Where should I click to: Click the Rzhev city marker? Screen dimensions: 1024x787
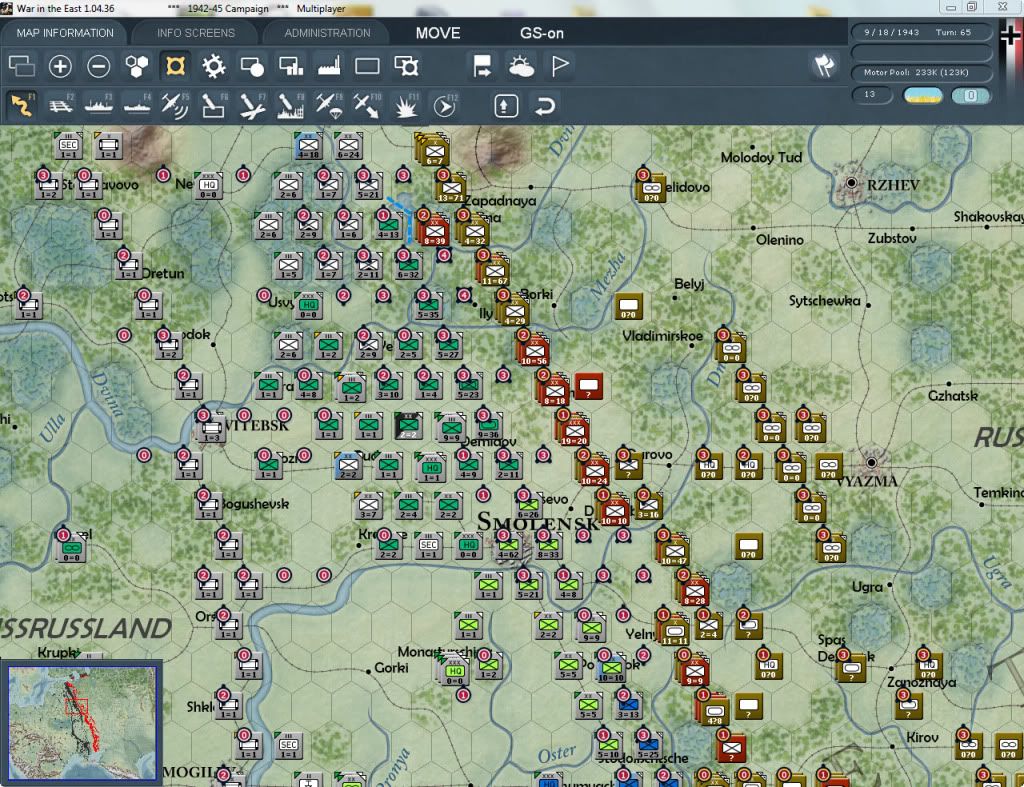[x=851, y=183]
